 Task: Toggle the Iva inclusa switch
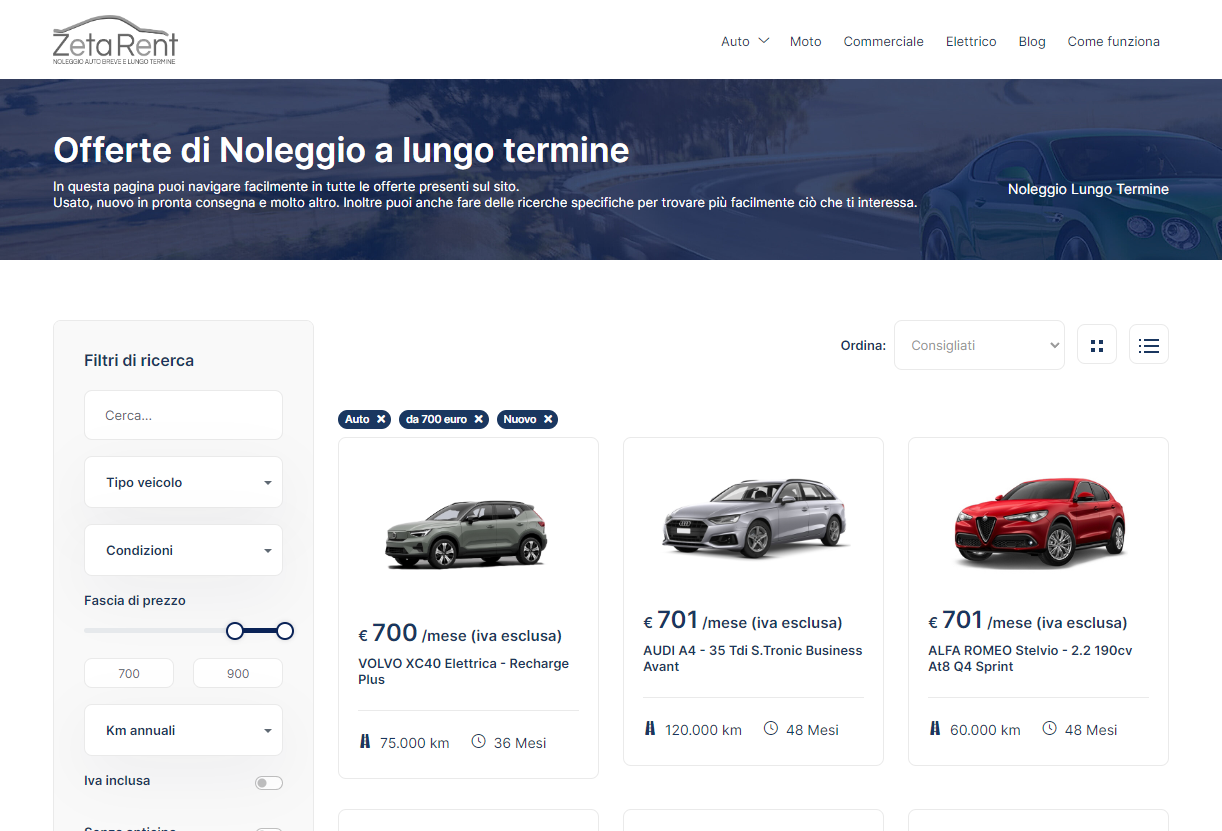pyautogui.click(x=269, y=783)
